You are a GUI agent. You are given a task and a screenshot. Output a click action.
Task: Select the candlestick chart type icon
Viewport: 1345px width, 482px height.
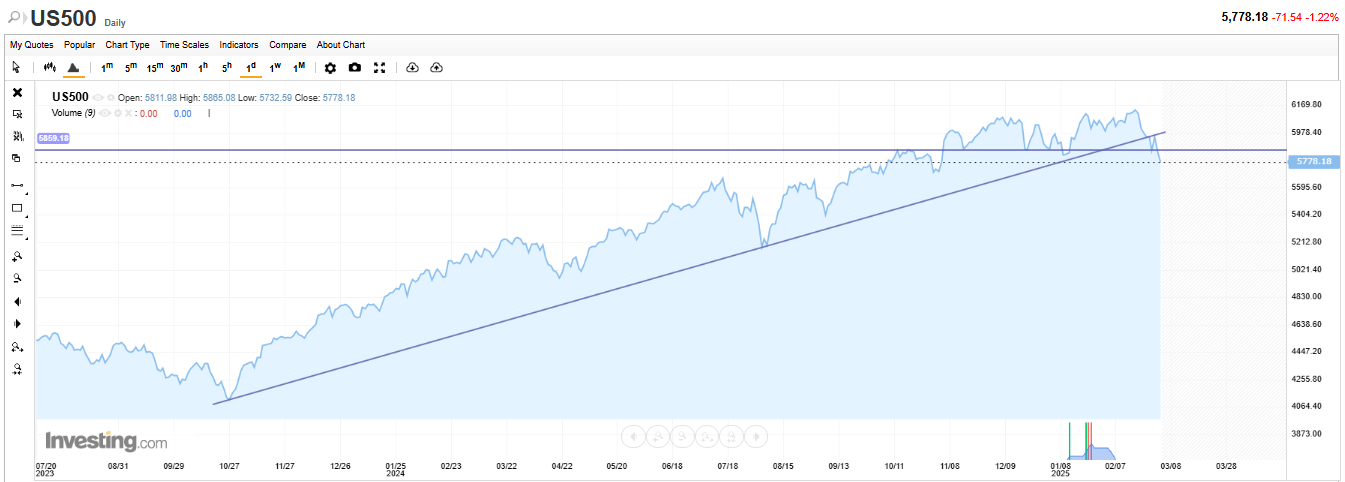(x=49, y=67)
